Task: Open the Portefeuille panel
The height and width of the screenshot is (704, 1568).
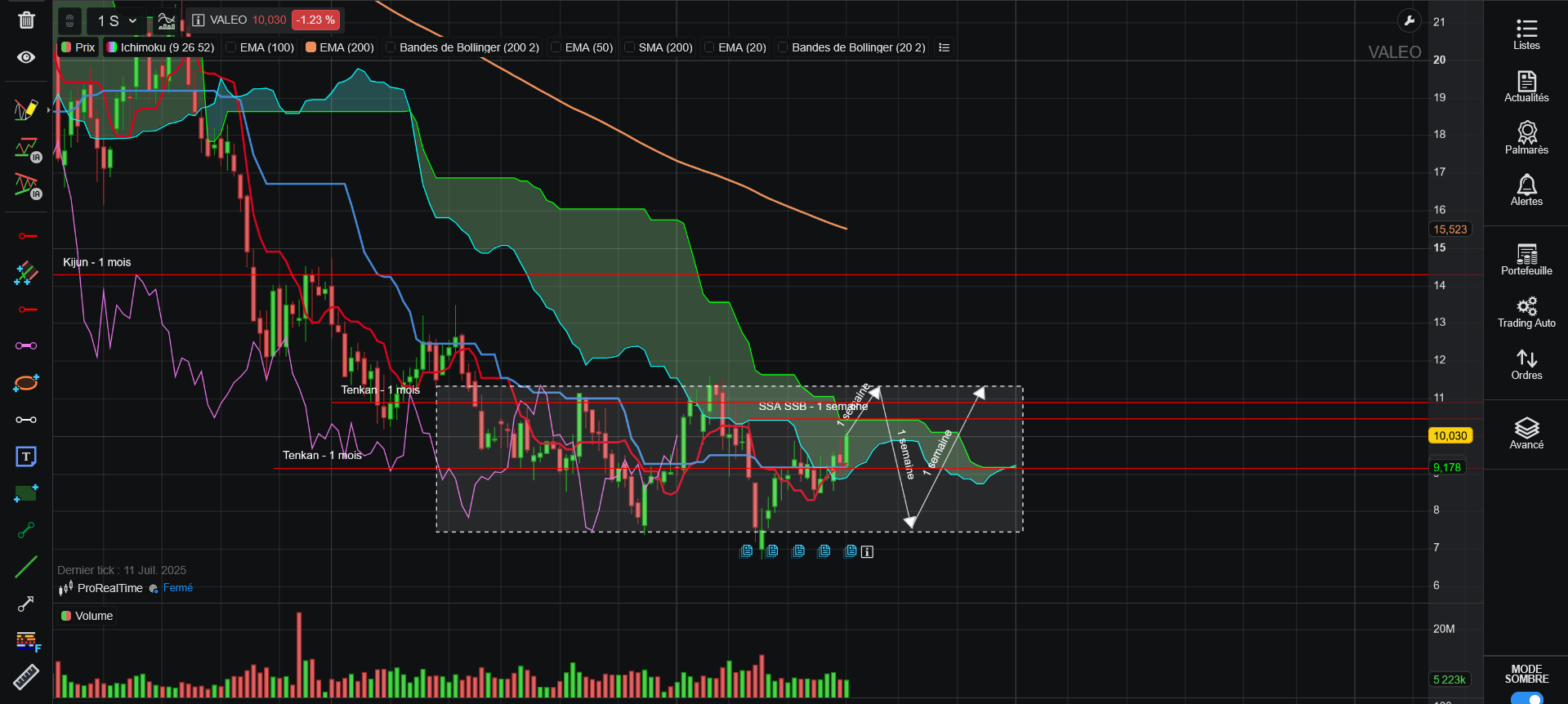Action: 1526,259
